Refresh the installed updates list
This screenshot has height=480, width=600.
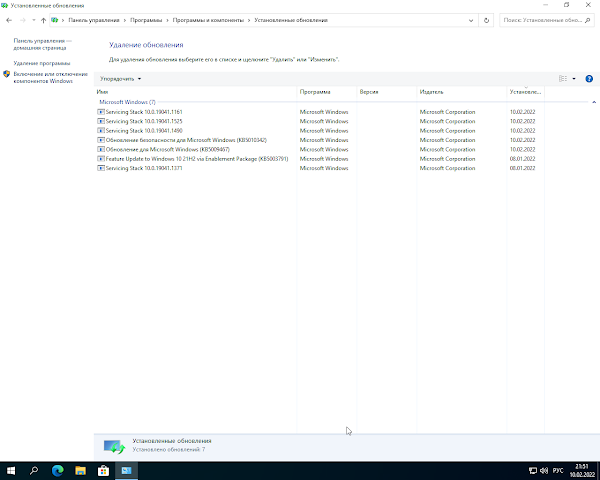[x=486, y=20]
